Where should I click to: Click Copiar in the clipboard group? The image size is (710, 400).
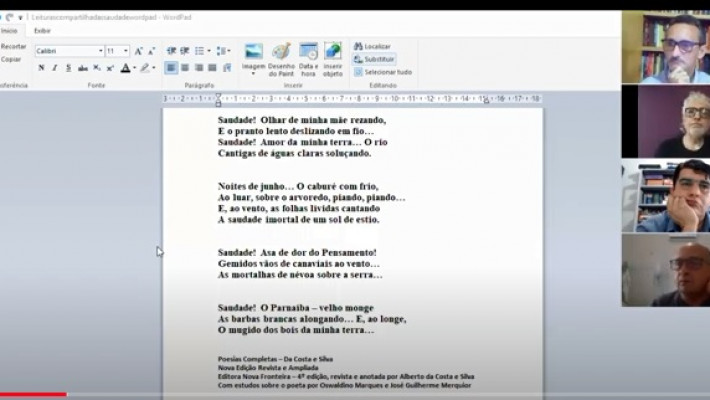pyautogui.click(x=11, y=59)
